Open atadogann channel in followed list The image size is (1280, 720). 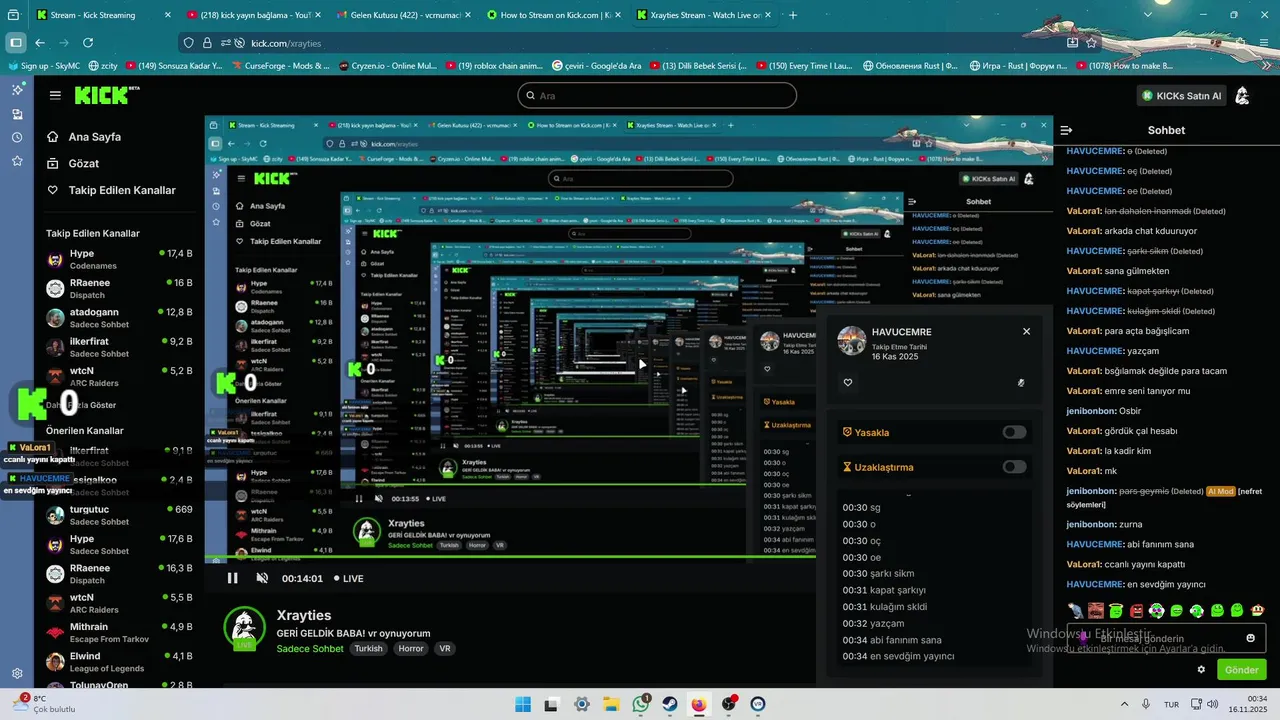pos(119,318)
